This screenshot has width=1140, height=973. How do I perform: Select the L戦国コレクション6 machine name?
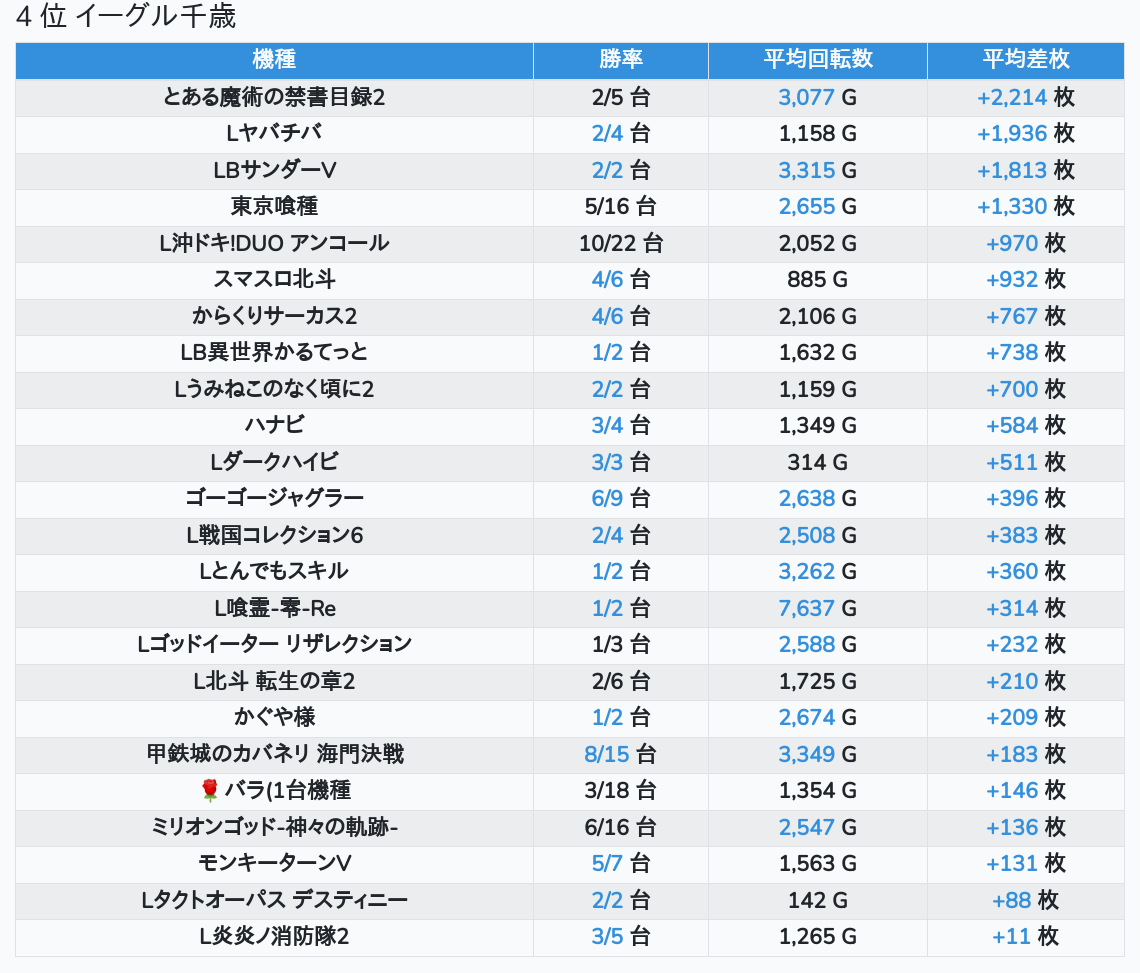274,535
